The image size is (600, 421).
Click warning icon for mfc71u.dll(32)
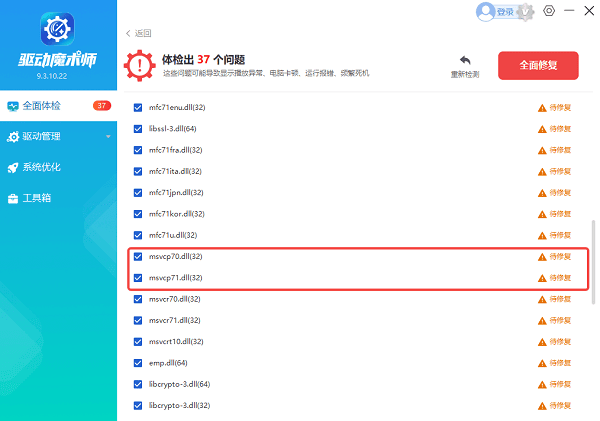[x=542, y=236]
